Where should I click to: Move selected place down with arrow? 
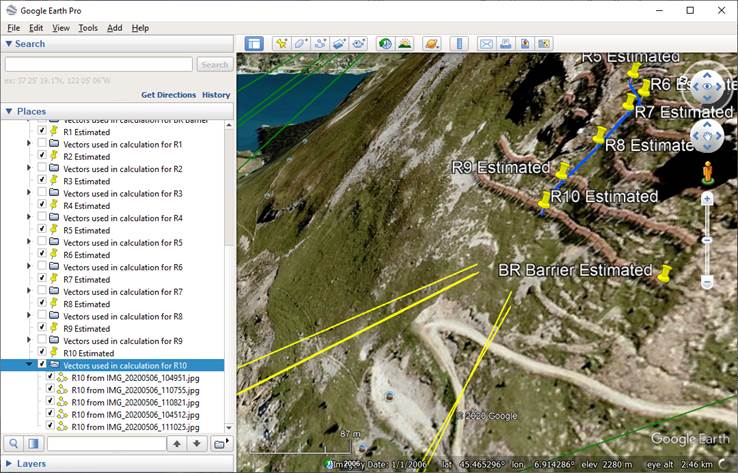pyautogui.click(x=197, y=443)
